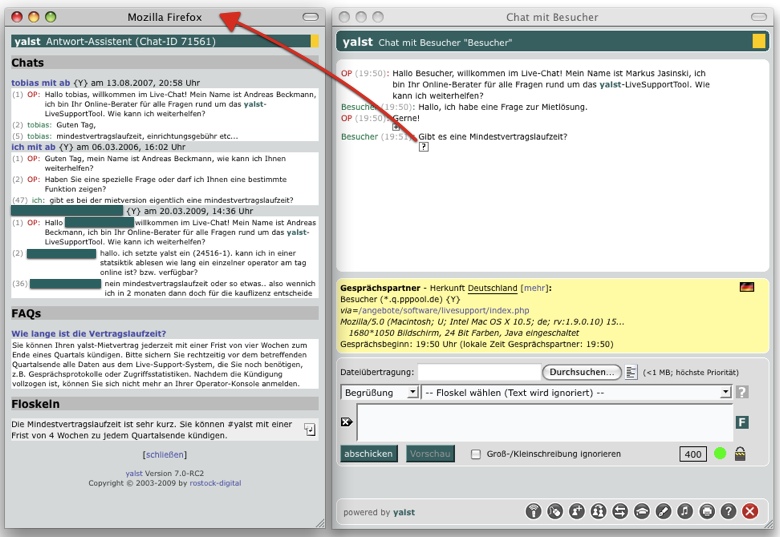The width and height of the screenshot is (780, 537).
Task: Click the printer icon in chat toolbar
Action: point(707,511)
